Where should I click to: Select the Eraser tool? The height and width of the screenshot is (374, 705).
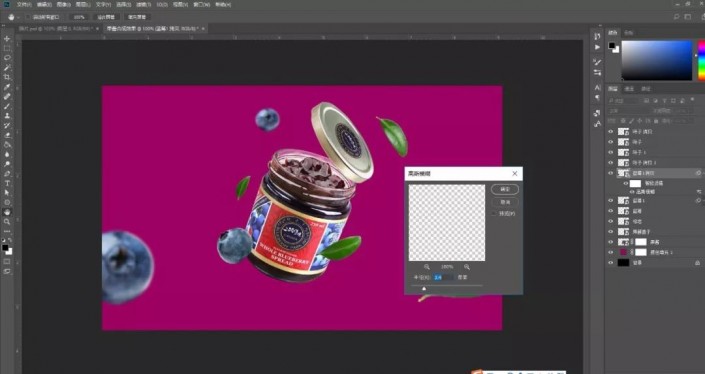coord(7,135)
